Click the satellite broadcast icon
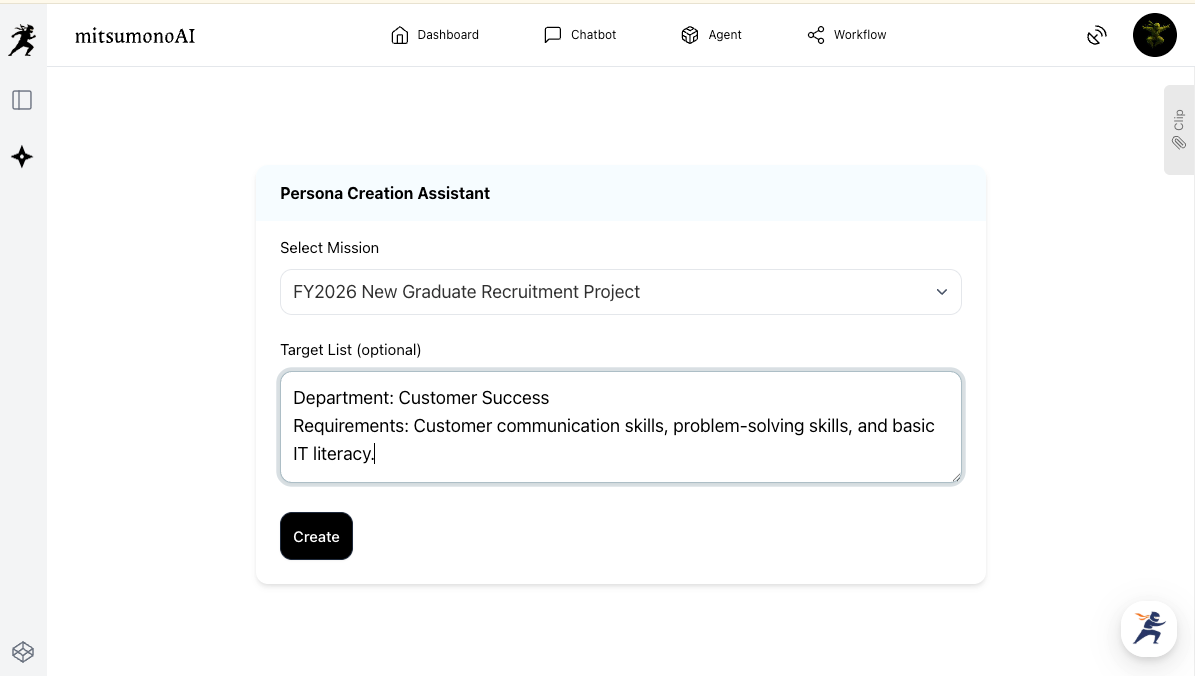 point(1097,35)
